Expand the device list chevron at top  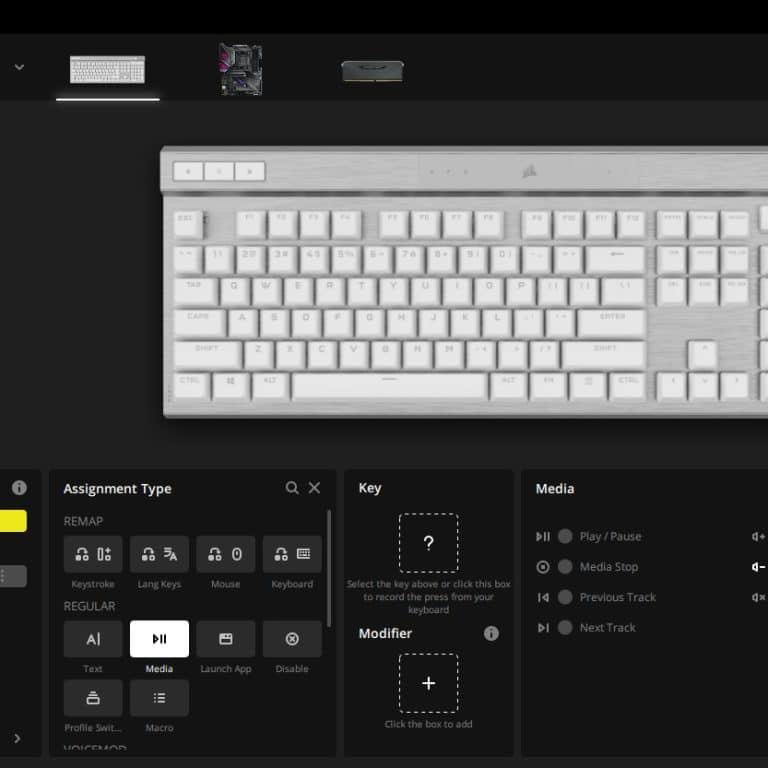[19, 67]
